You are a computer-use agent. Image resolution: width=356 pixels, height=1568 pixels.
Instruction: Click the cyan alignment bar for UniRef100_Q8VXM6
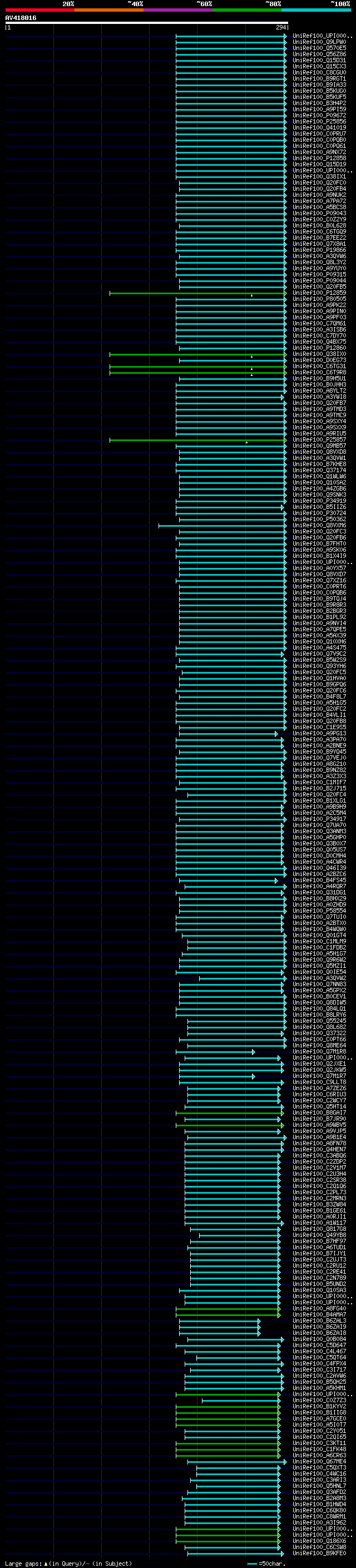pyautogui.click(x=222, y=525)
